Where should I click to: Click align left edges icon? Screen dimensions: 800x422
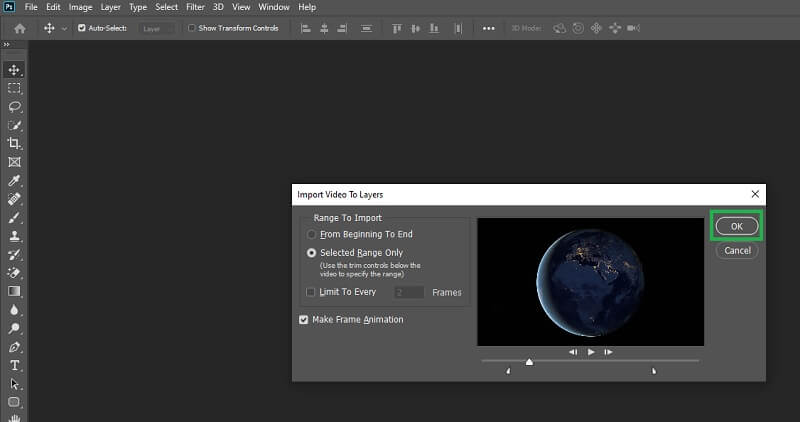(x=306, y=29)
